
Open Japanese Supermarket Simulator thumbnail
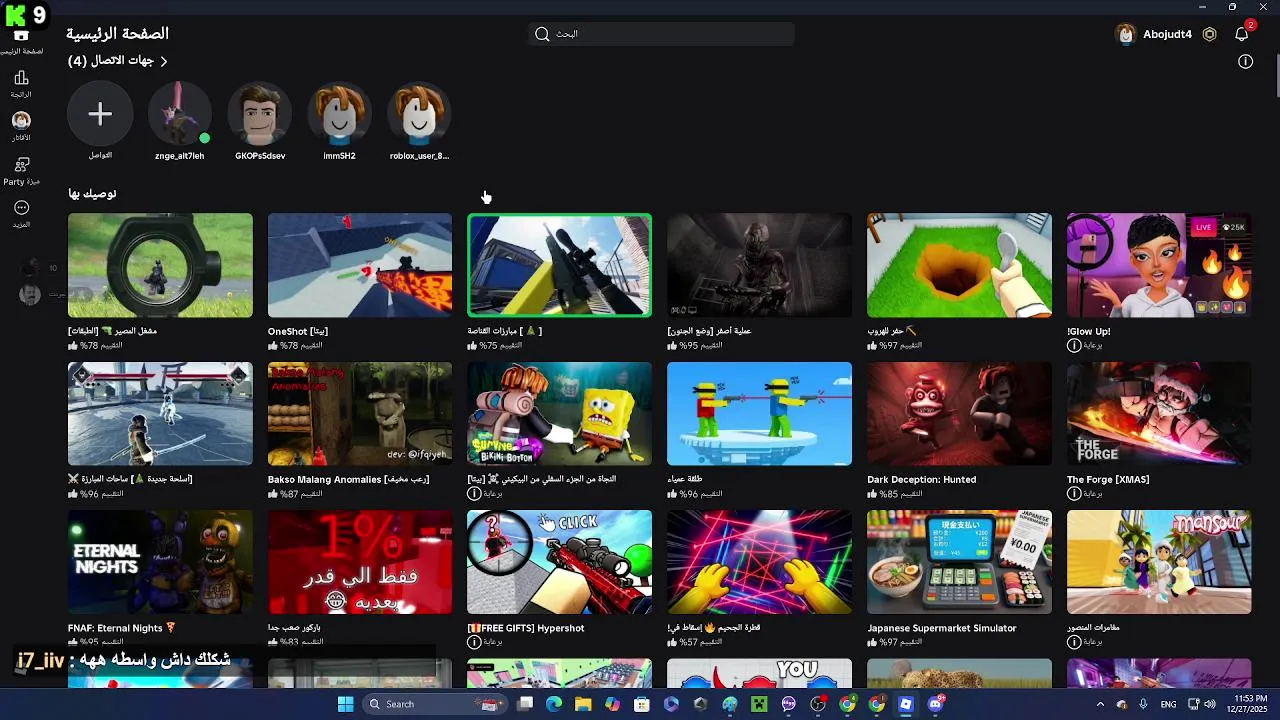[x=959, y=562]
